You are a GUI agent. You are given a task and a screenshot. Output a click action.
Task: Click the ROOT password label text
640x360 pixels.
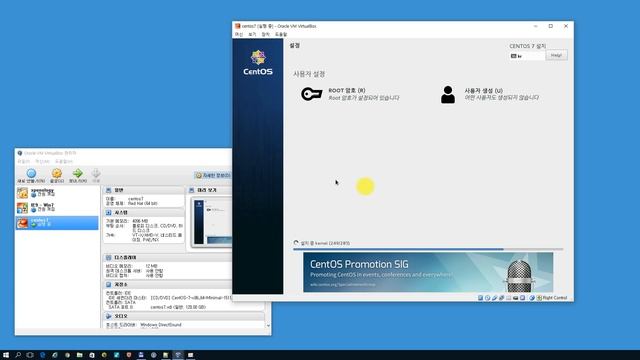[x=347, y=90]
